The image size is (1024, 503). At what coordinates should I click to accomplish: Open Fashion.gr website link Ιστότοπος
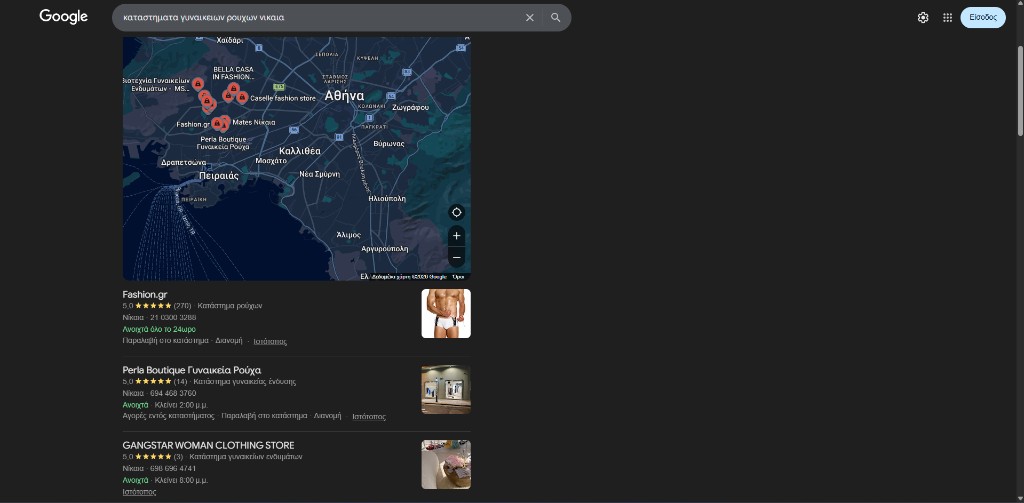coord(270,341)
